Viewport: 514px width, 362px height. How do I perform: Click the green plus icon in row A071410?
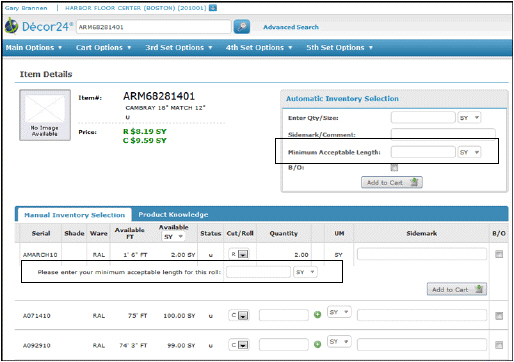tap(317, 314)
